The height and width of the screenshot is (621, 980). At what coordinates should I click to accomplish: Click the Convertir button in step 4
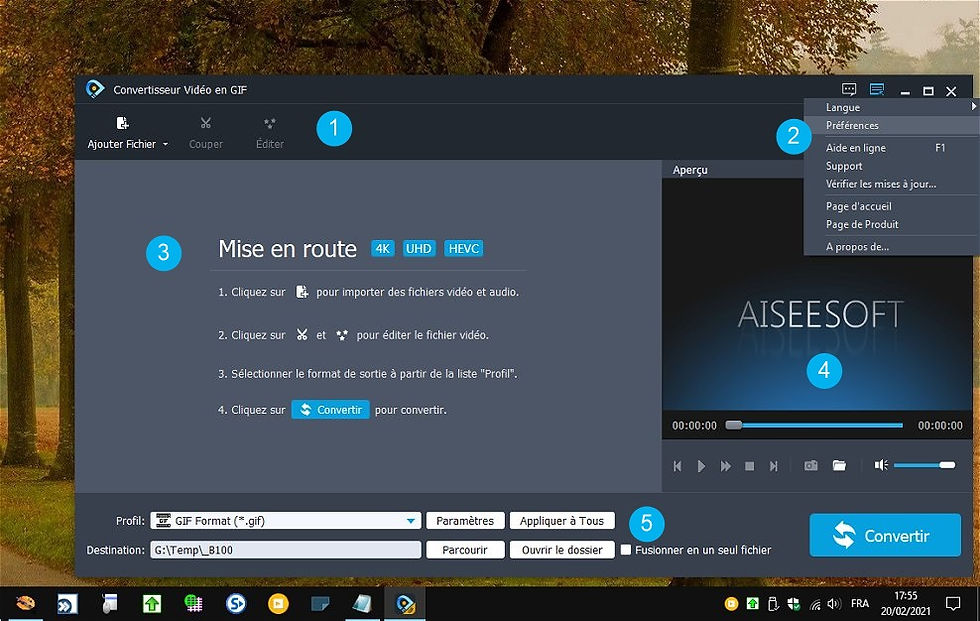coord(330,410)
